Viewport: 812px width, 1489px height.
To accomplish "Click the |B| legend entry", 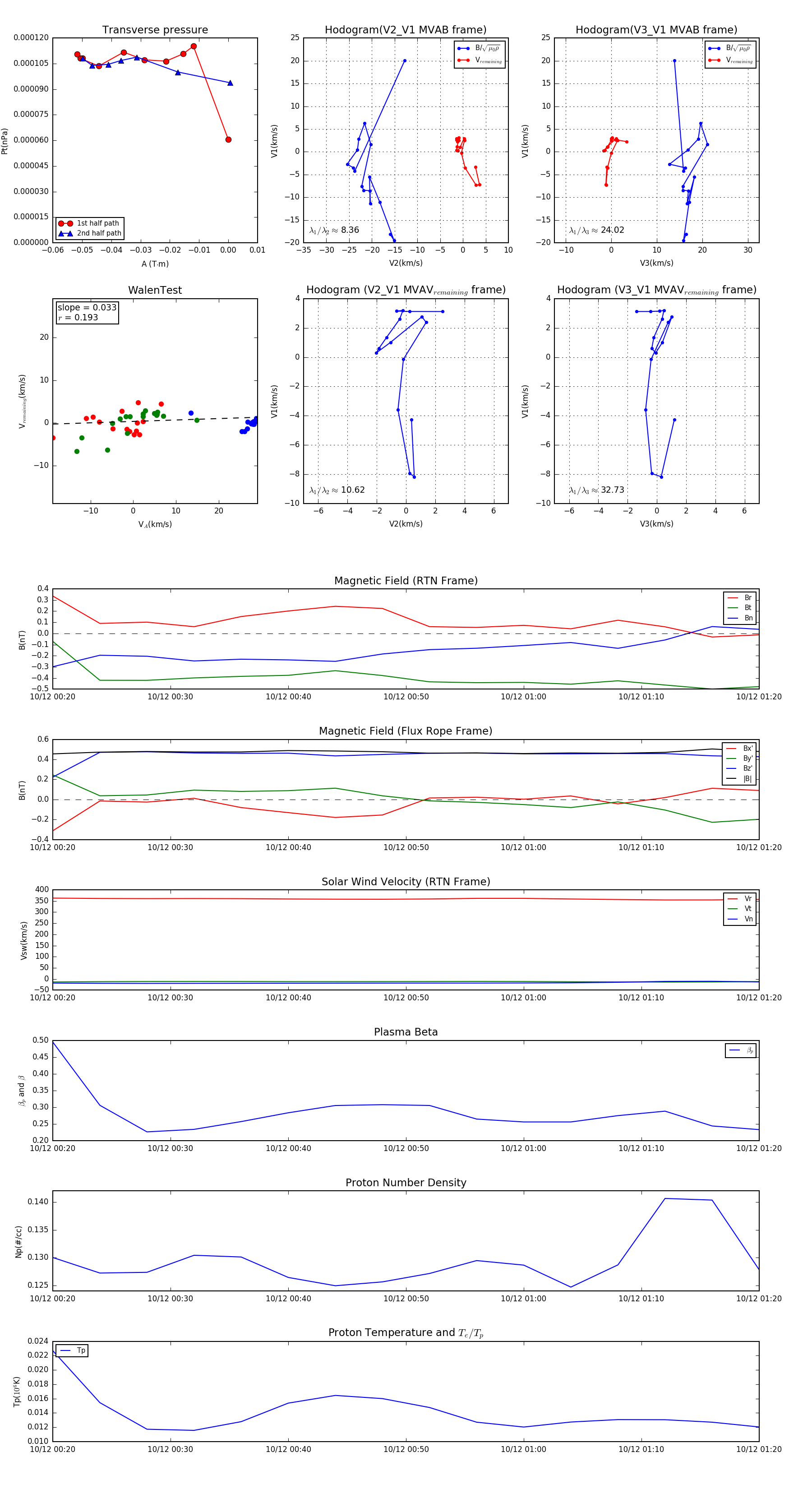I will 739,779.
